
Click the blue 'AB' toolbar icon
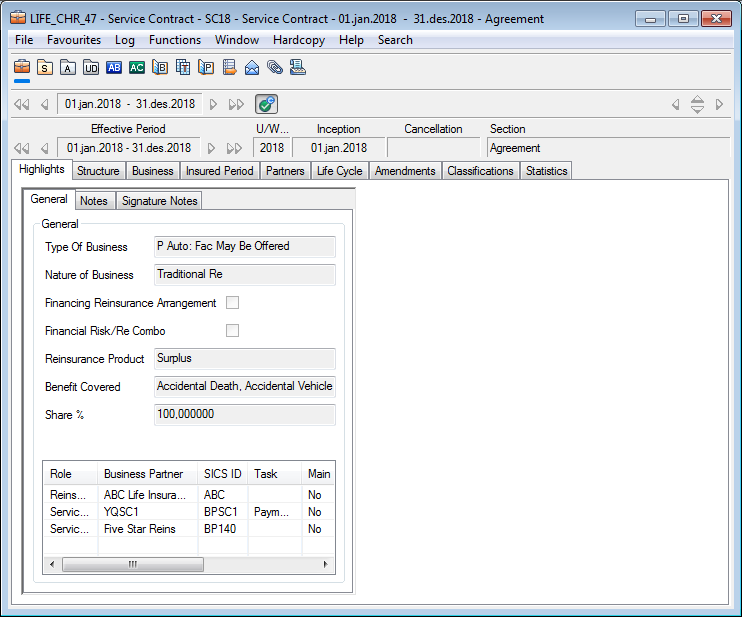[113, 67]
